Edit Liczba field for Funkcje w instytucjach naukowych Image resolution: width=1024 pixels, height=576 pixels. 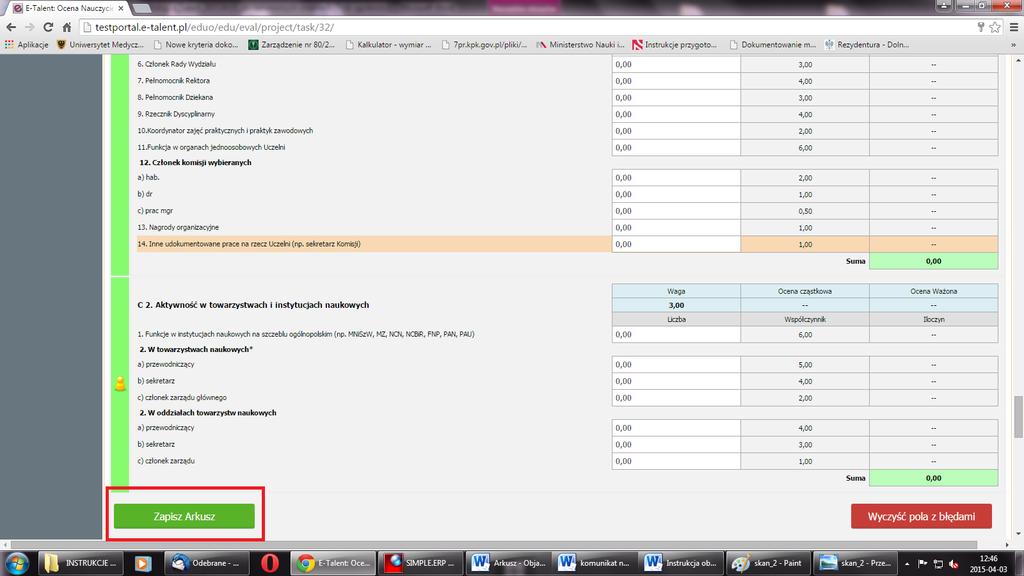[676, 334]
